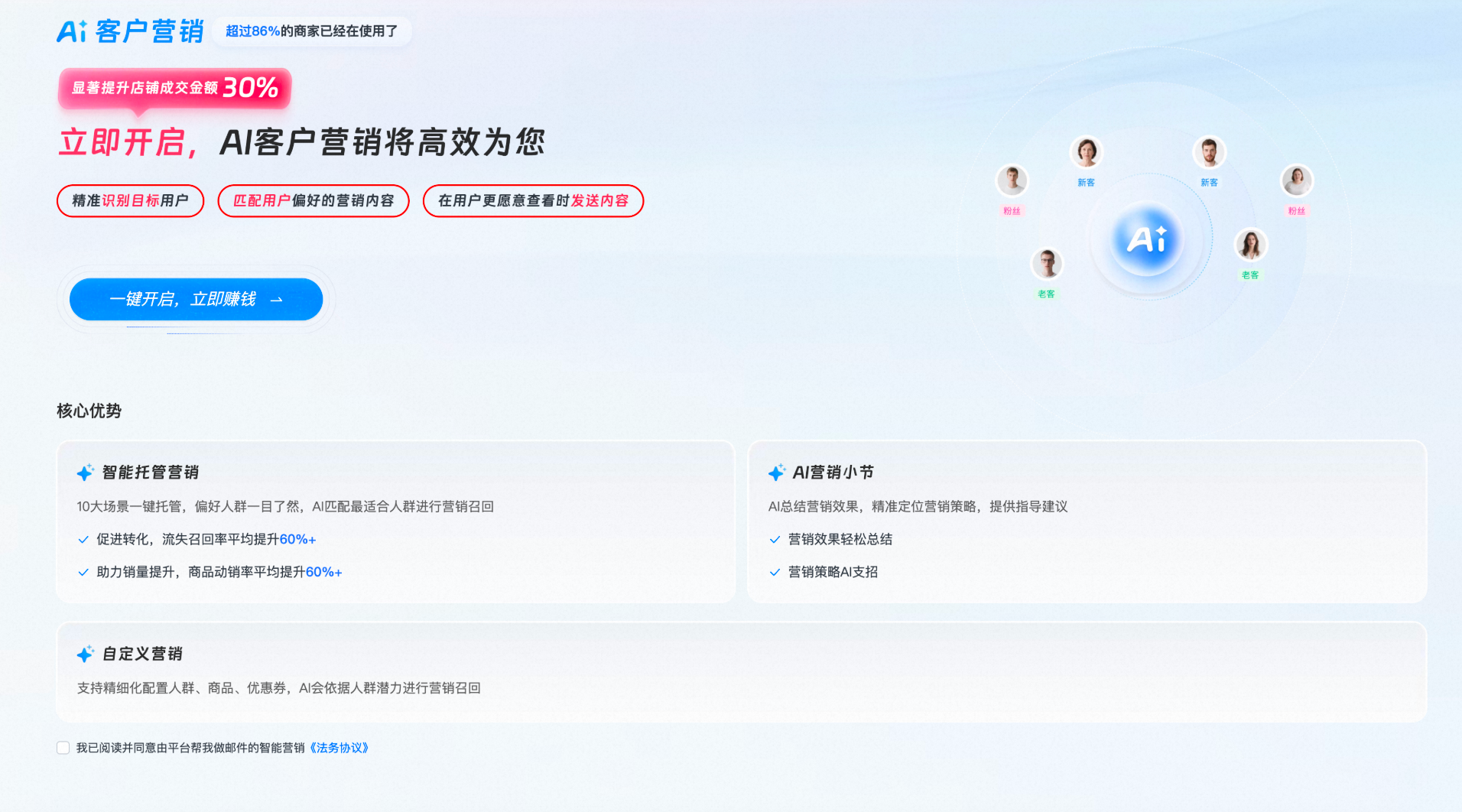Click the sparkle icon beside AI营销小节

tap(777, 473)
